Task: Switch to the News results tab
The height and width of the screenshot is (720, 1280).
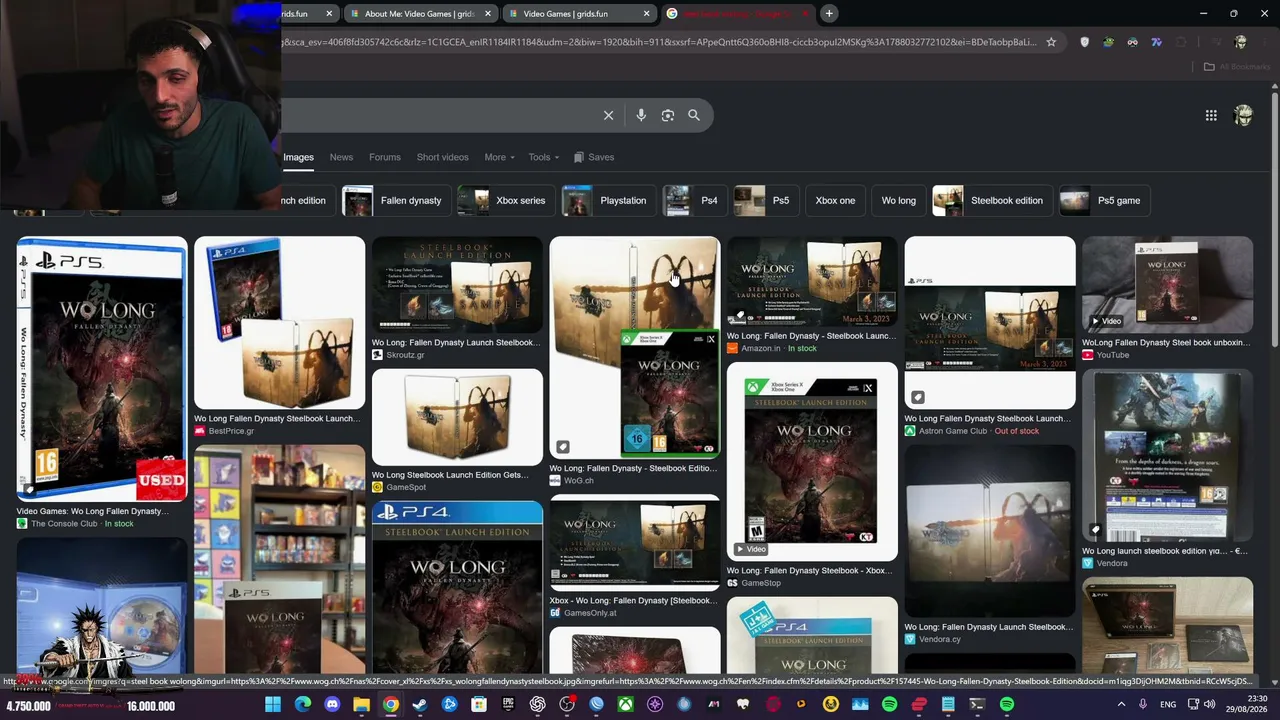Action: (341, 157)
